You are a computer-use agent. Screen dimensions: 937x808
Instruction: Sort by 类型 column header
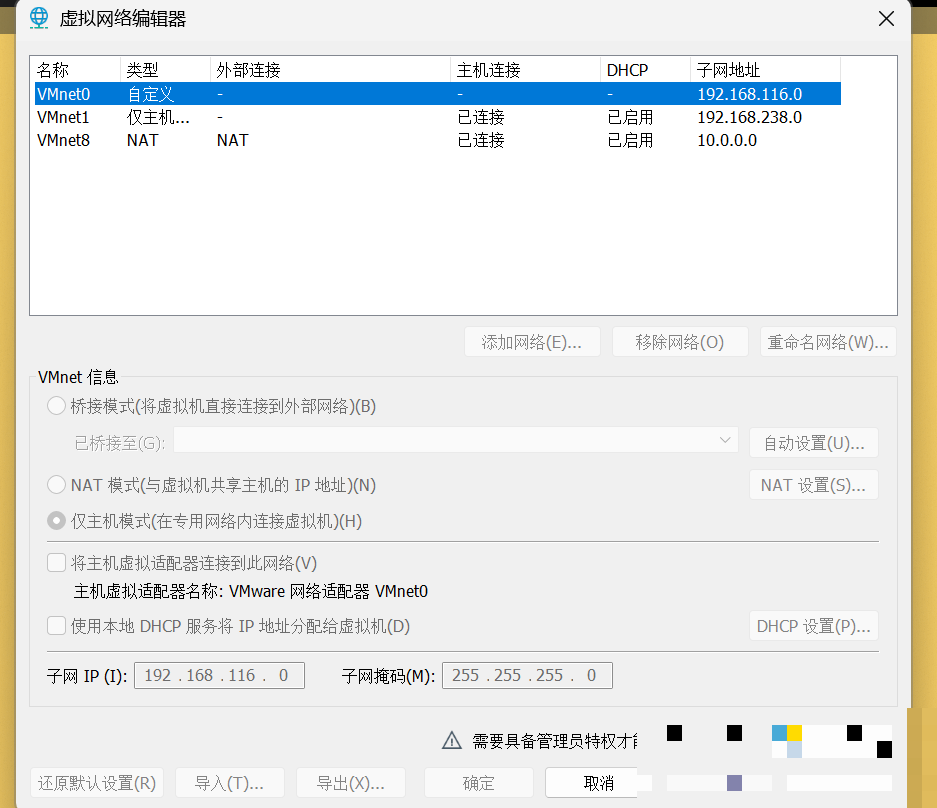coord(166,70)
